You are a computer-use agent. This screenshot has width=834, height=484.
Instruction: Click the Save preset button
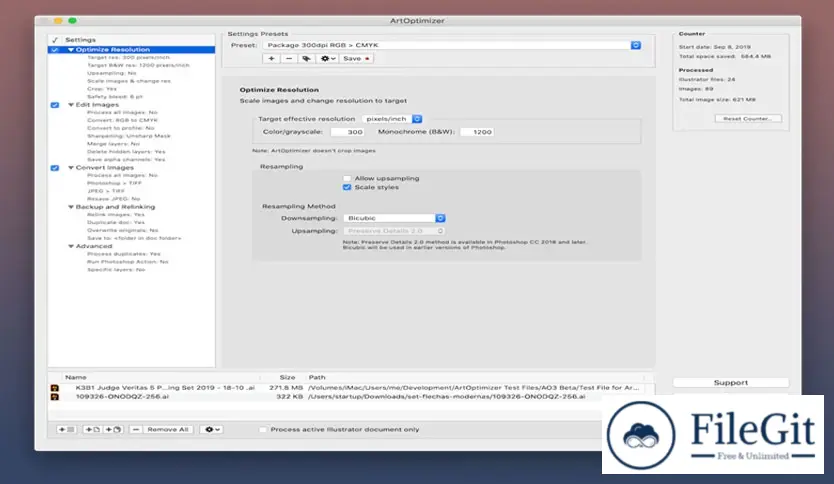point(356,59)
